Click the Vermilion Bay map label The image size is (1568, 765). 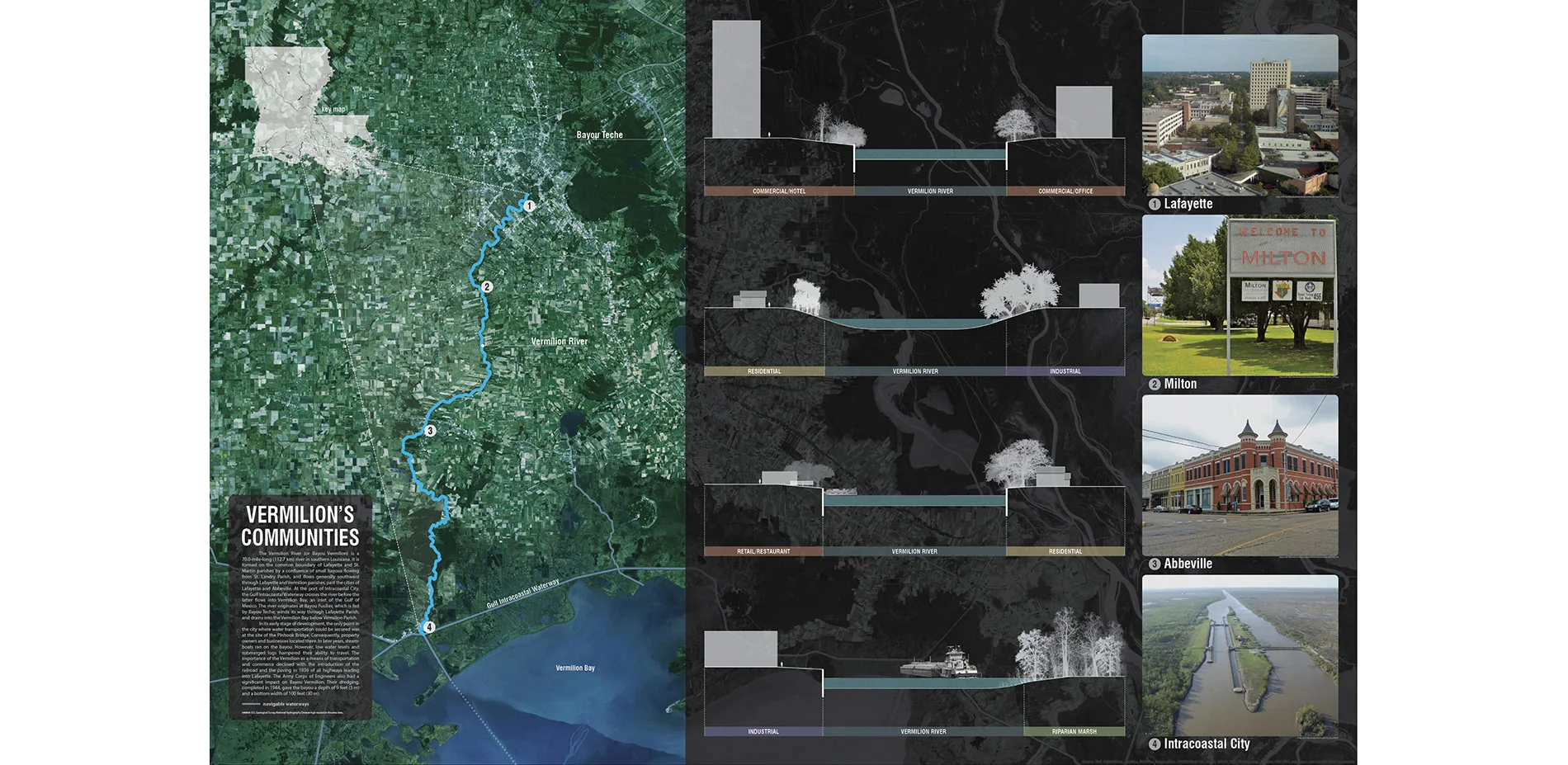coord(575,668)
